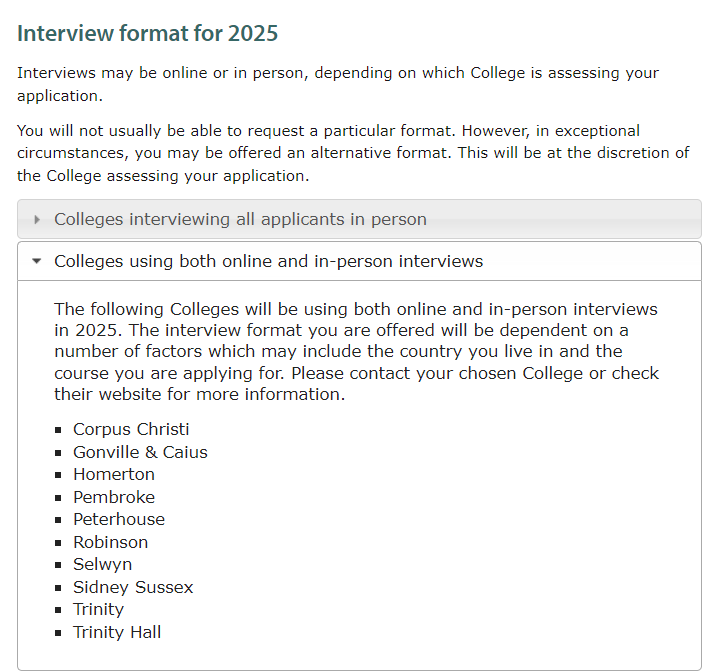Click the bullet marker next to Trinity Hall
Viewport: 726px width, 671px height.
coord(59,633)
